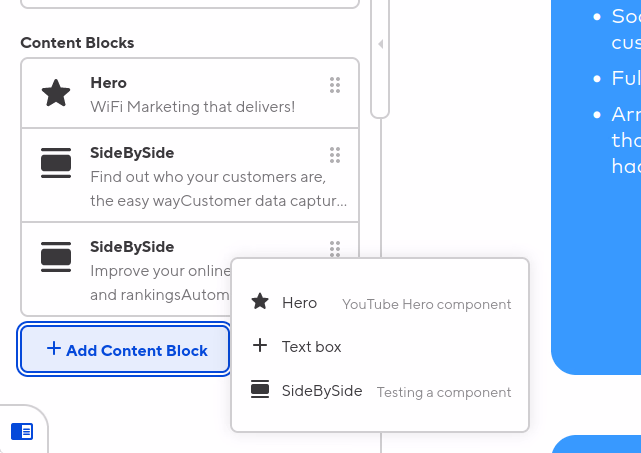The image size is (641, 453).
Task: Open the Hero 'WiFi Marketing that delivers!' block
Action: [192, 94]
